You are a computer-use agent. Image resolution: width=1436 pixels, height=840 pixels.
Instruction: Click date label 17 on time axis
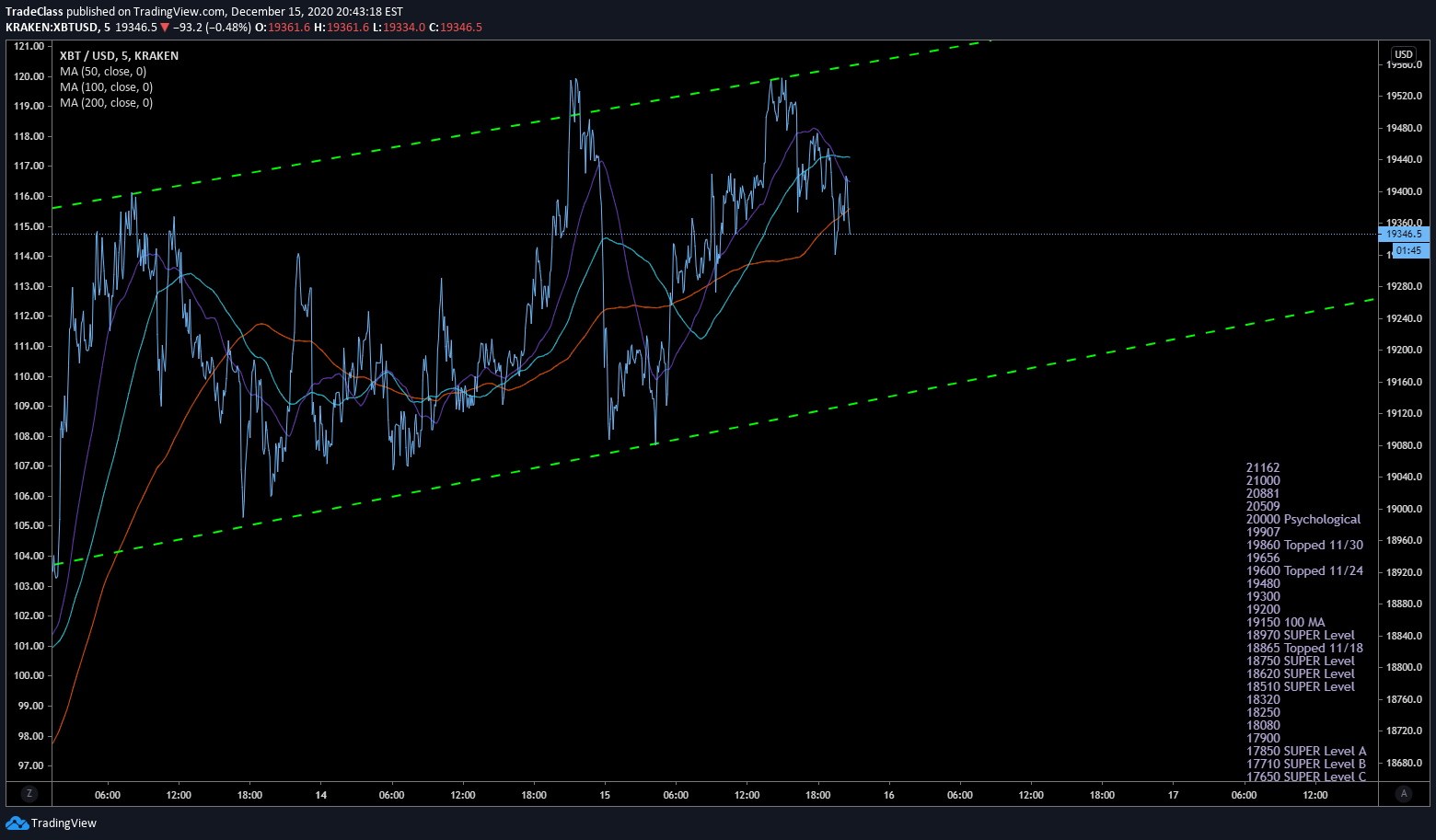tap(1173, 795)
